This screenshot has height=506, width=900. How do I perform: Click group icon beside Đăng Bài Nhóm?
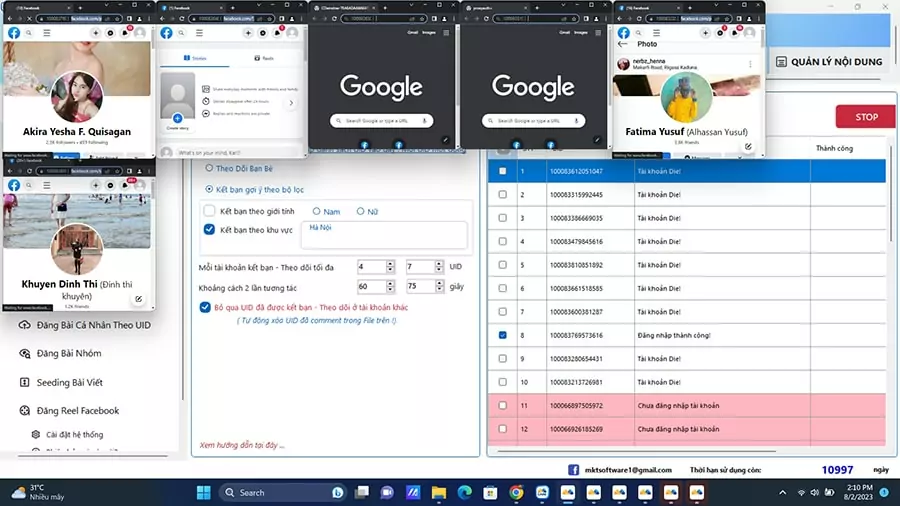click(24, 353)
